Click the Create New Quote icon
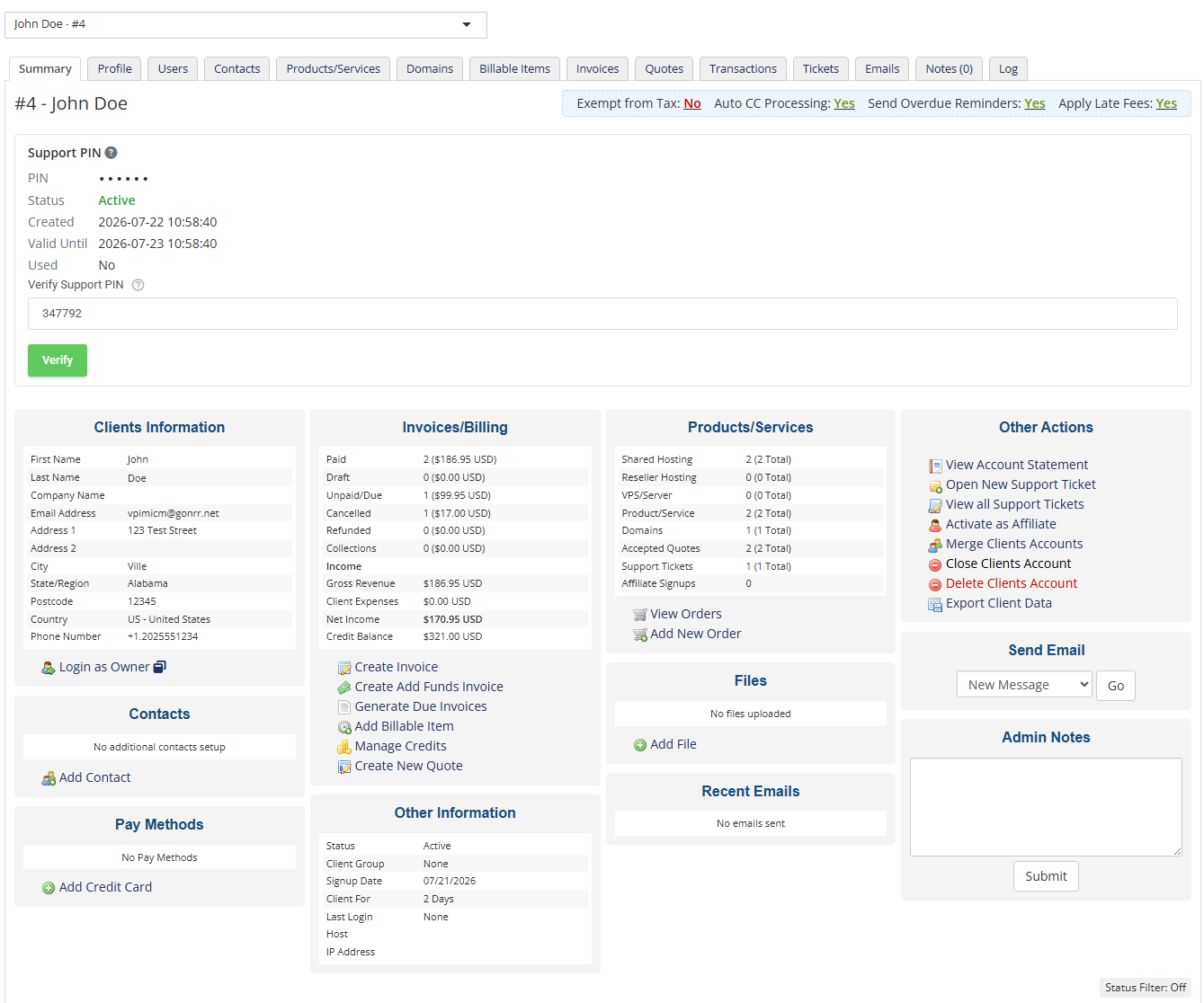Screen dimensions: 1204x1003 pyautogui.click(x=344, y=767)
